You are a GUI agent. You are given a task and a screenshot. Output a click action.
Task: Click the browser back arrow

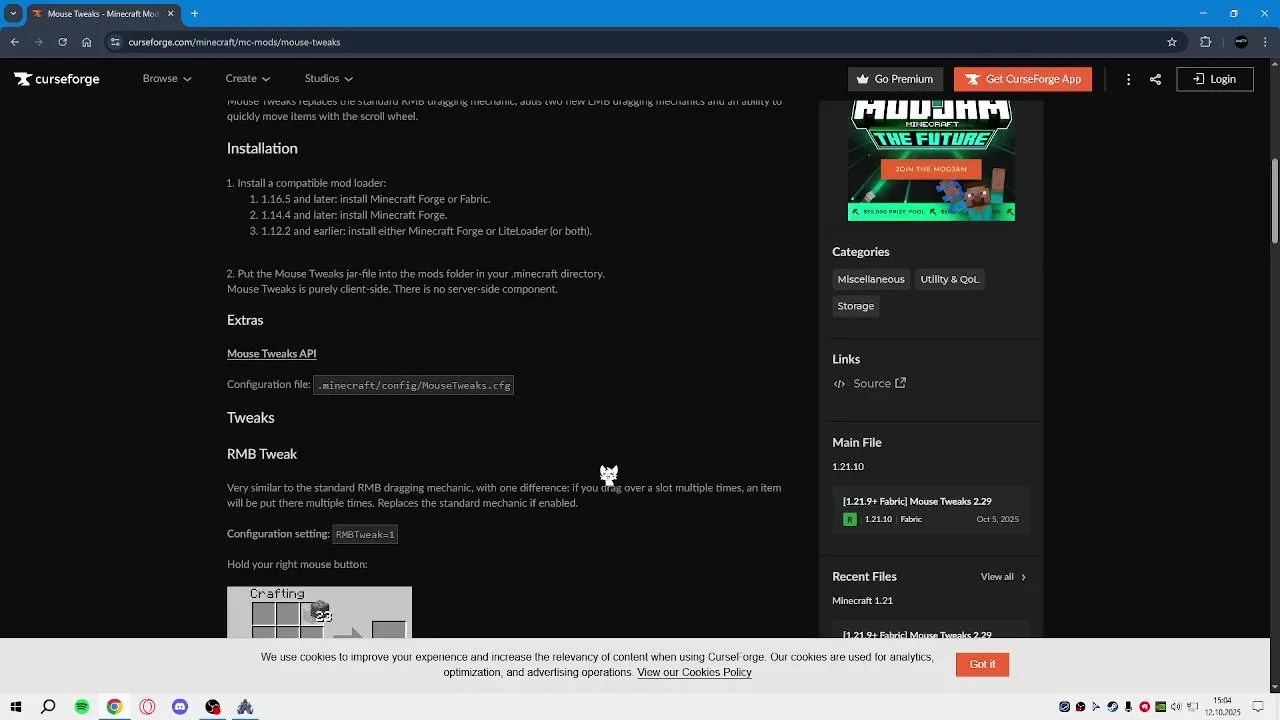tap(14, 42)
